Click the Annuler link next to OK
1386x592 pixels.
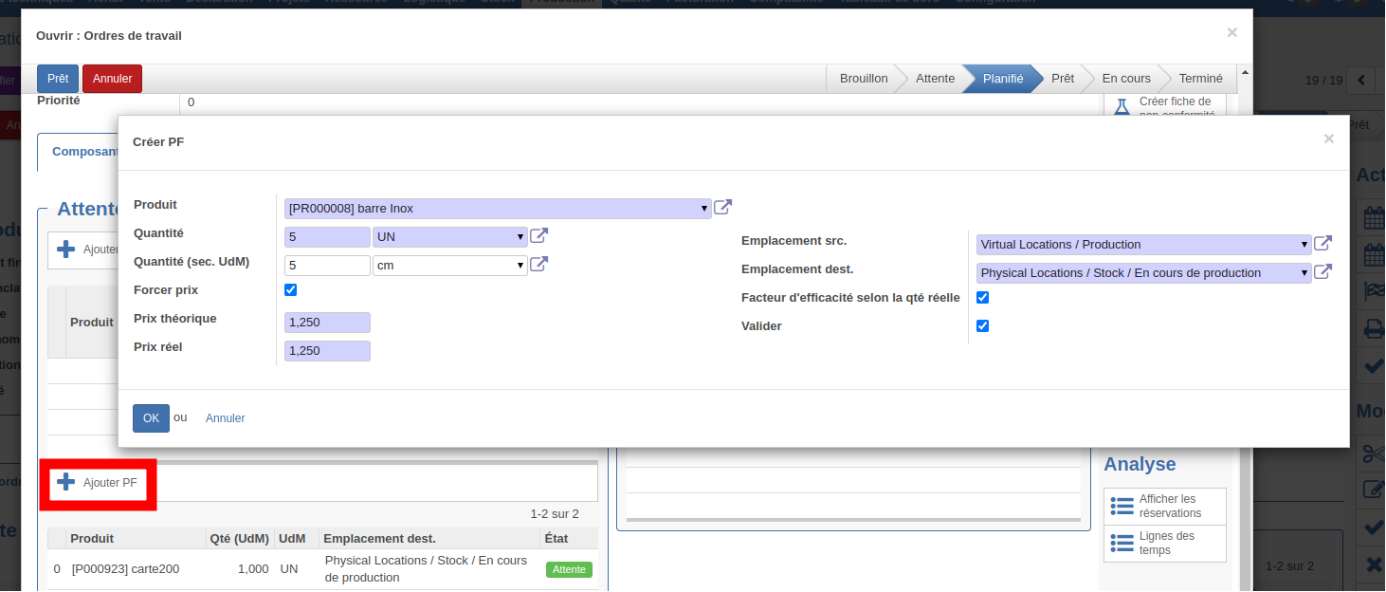pyautogui.click(x=225, y=418)
